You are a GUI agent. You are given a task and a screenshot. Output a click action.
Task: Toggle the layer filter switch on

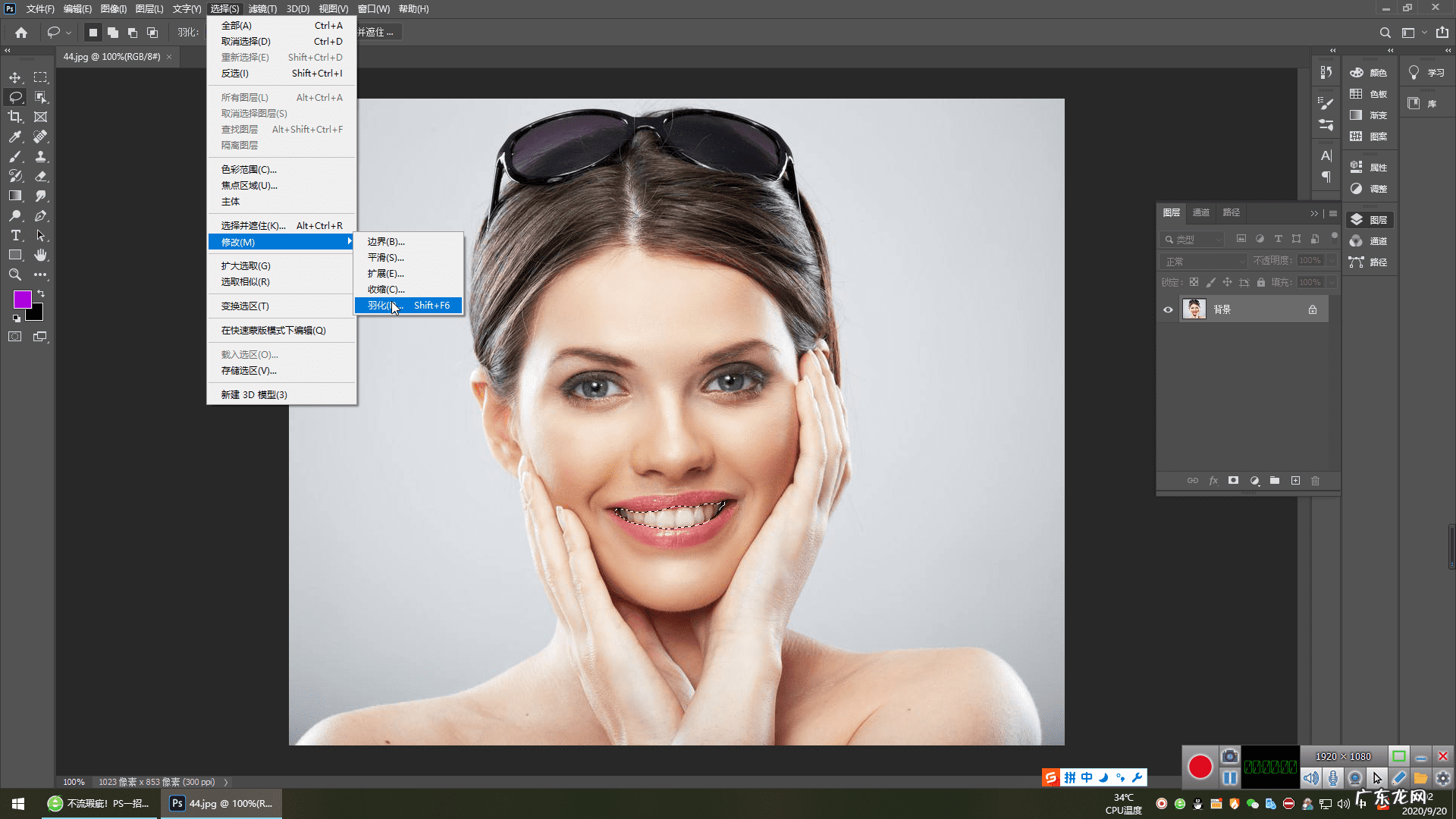(1334, 237)
